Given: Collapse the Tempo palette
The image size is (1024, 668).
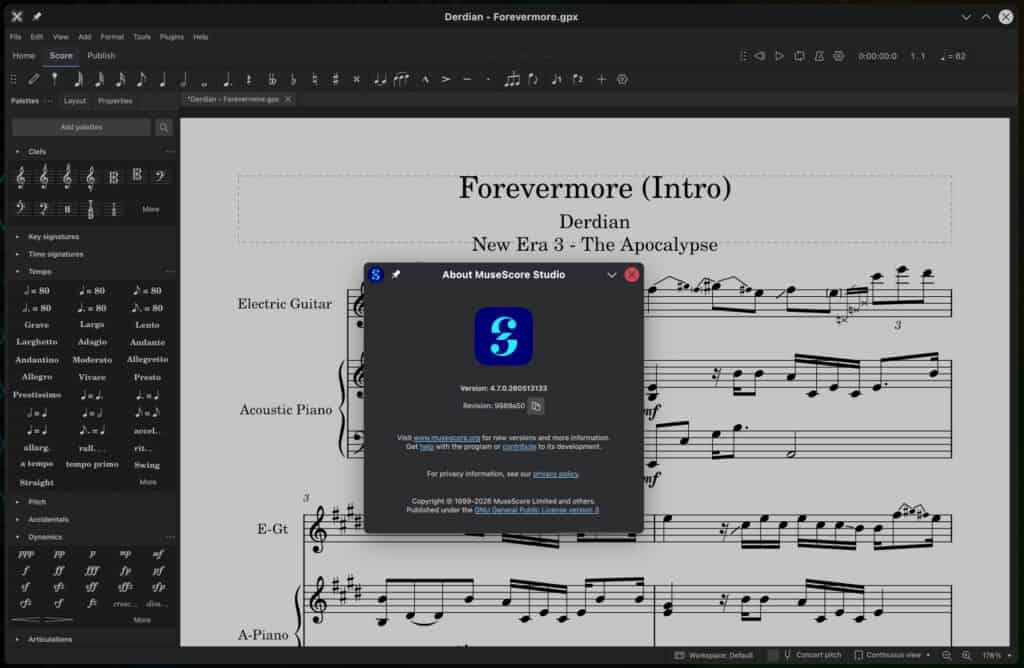Looking at the screenshot, I should point(18,272).
